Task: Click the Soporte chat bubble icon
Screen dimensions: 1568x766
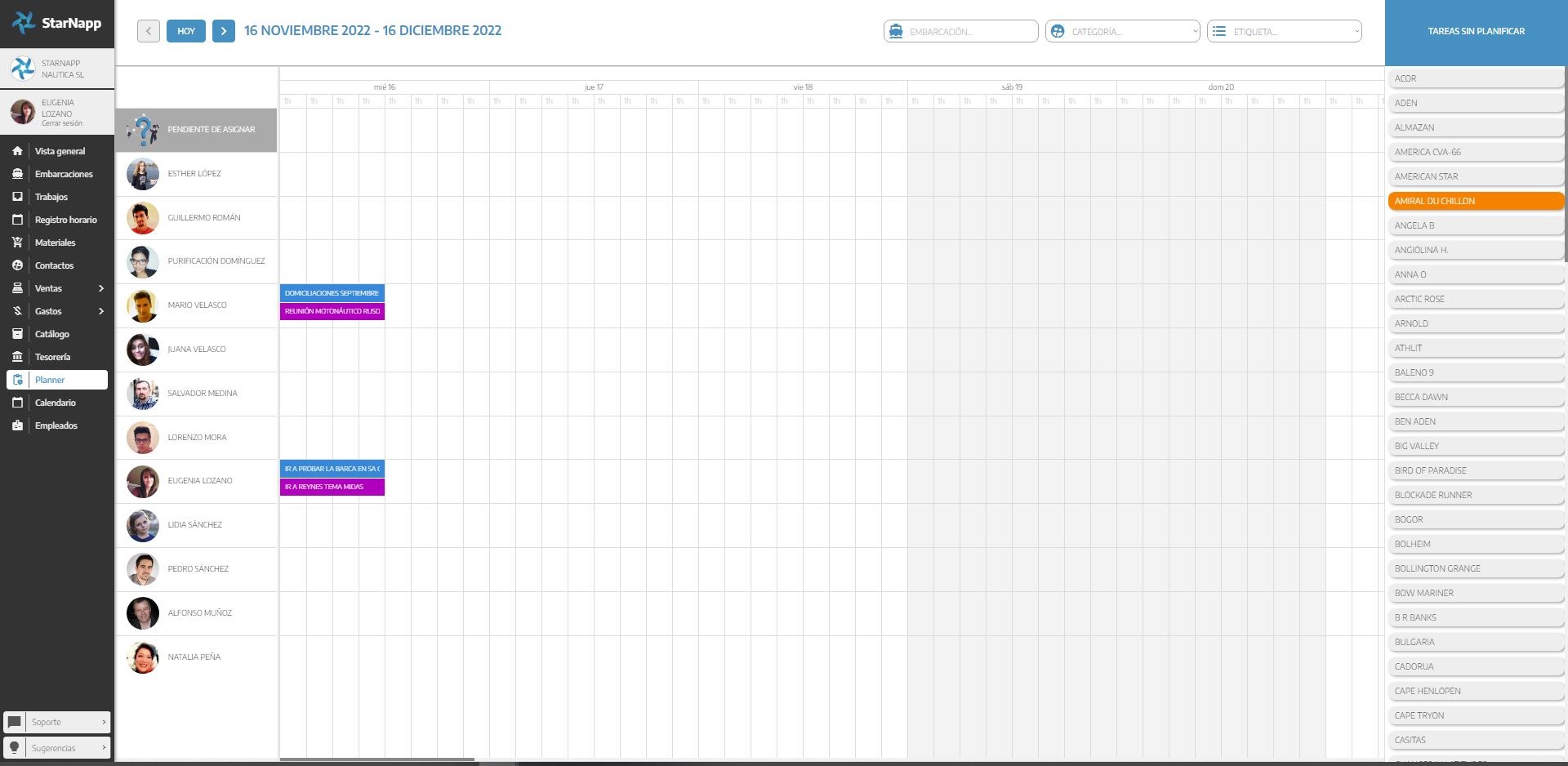Action: coord(15,722)
